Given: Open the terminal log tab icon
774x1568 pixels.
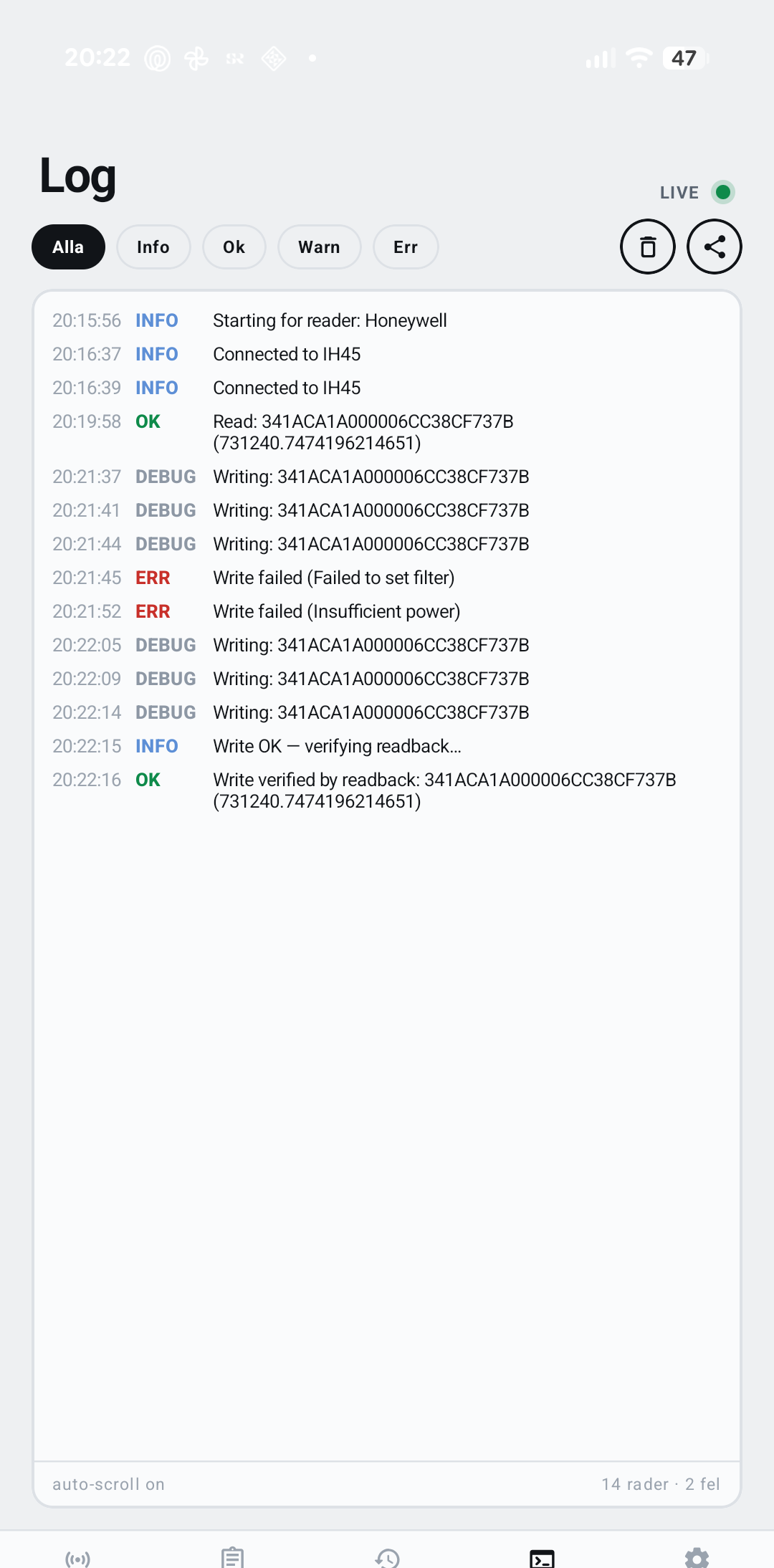Looking at the screenshot, I should point(542,1559).
